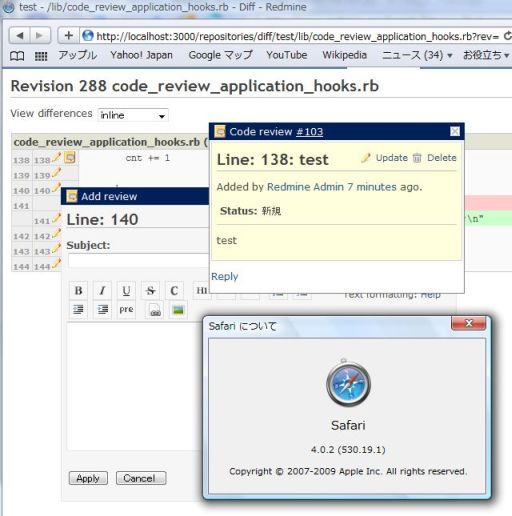Apply underline formatting in review editor
This screenshot has height=516, width=512.
click(x=126, y=291)
